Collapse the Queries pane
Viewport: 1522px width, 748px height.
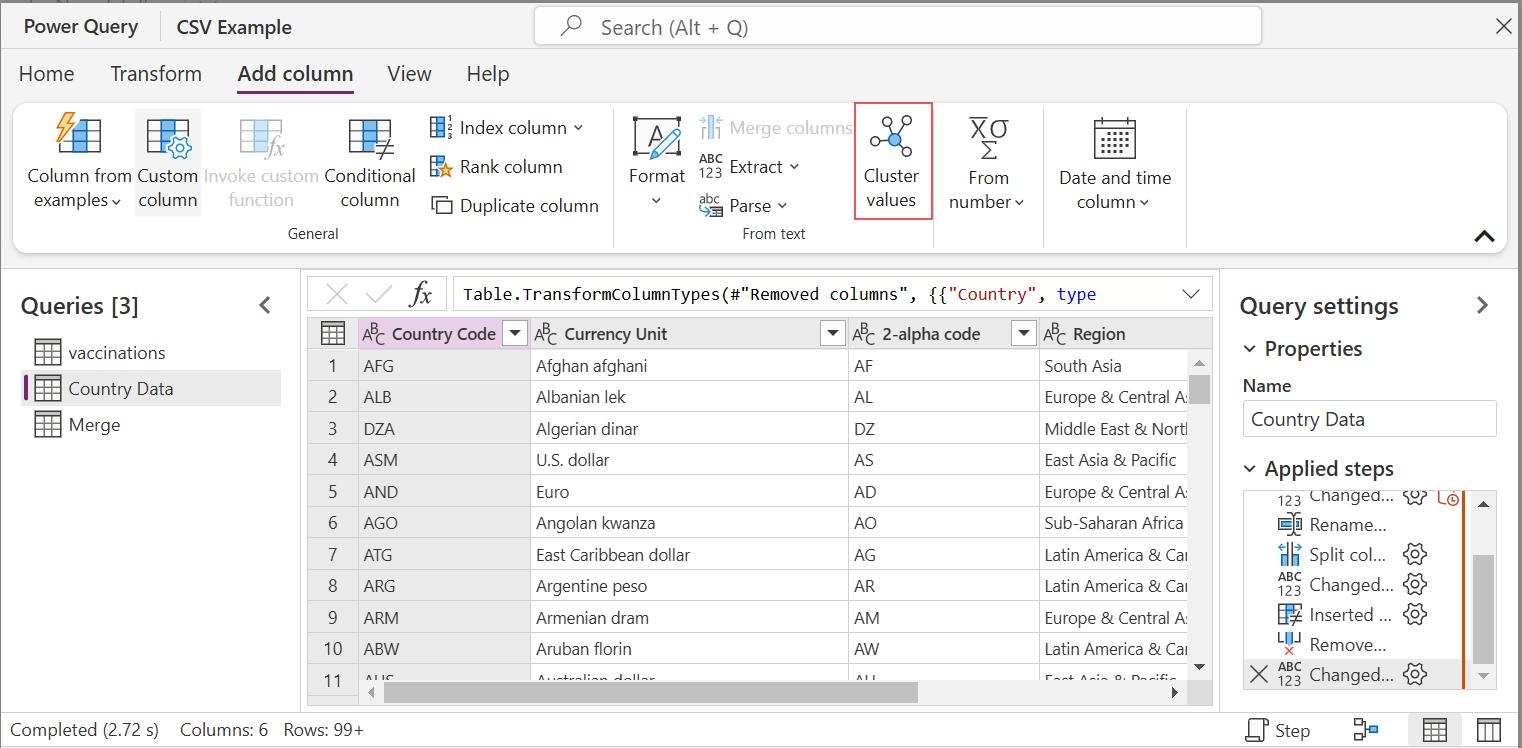pyautogui.click(x=265, y=306)
